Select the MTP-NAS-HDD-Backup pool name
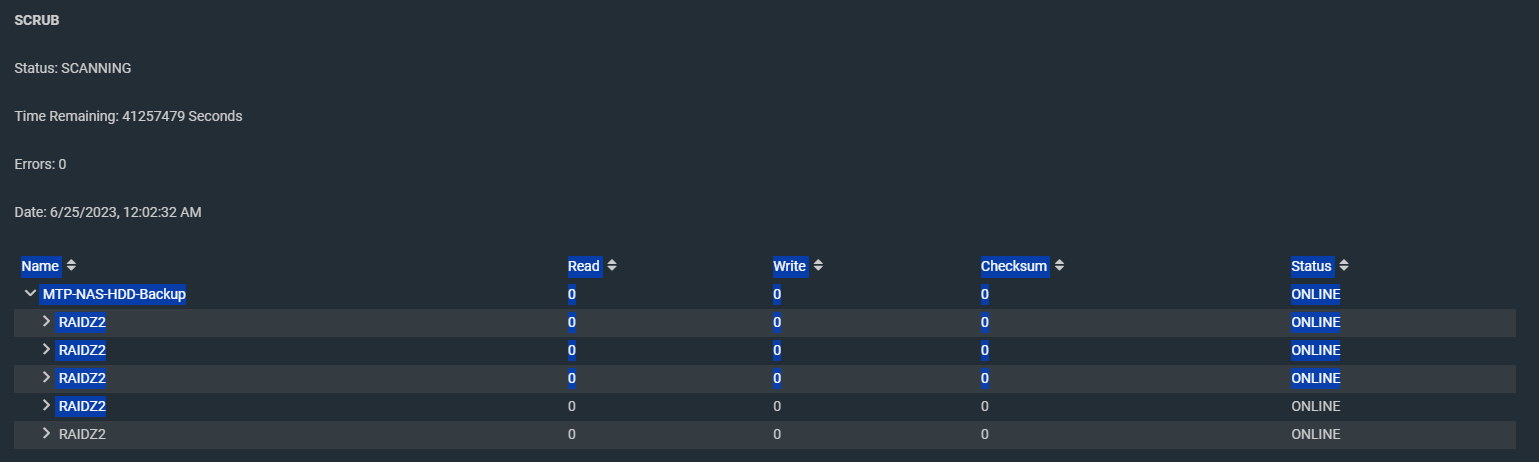This screenshot has height=462, width=1539. point(114,294)
